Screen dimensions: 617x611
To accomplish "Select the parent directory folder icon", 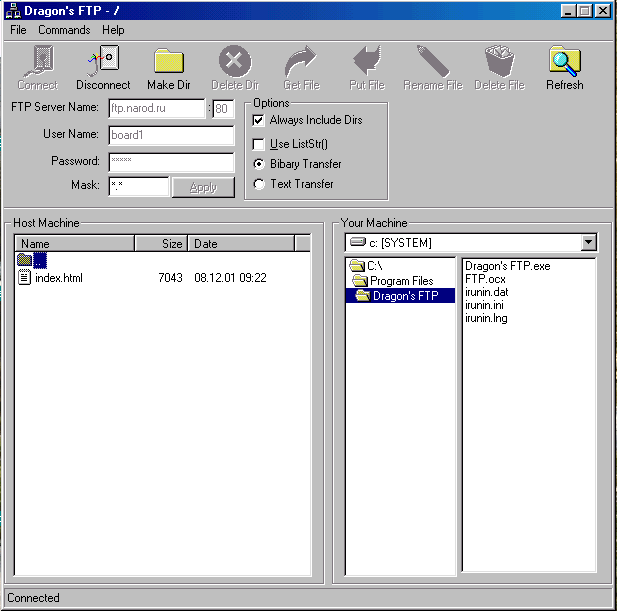I will pyautogui.click(x=24, y=260).
